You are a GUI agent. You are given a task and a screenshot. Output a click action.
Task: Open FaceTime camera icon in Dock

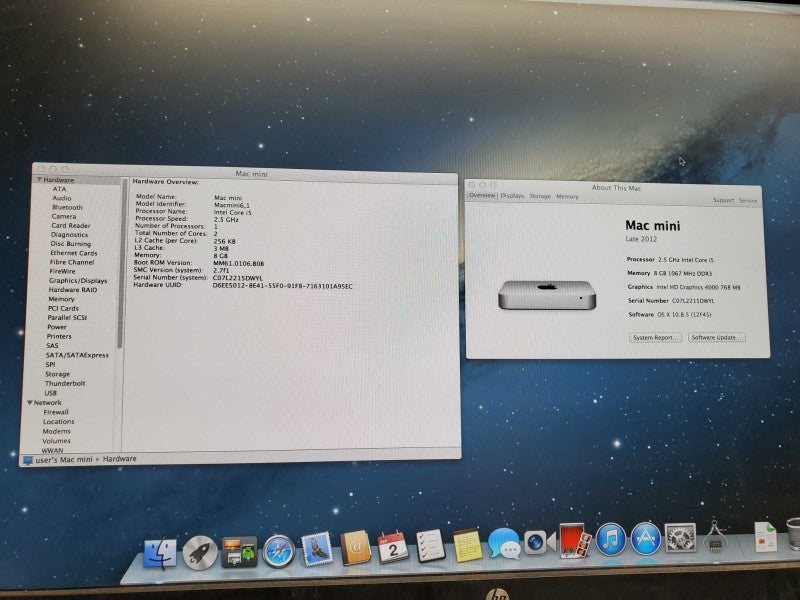tap(539, 542)
